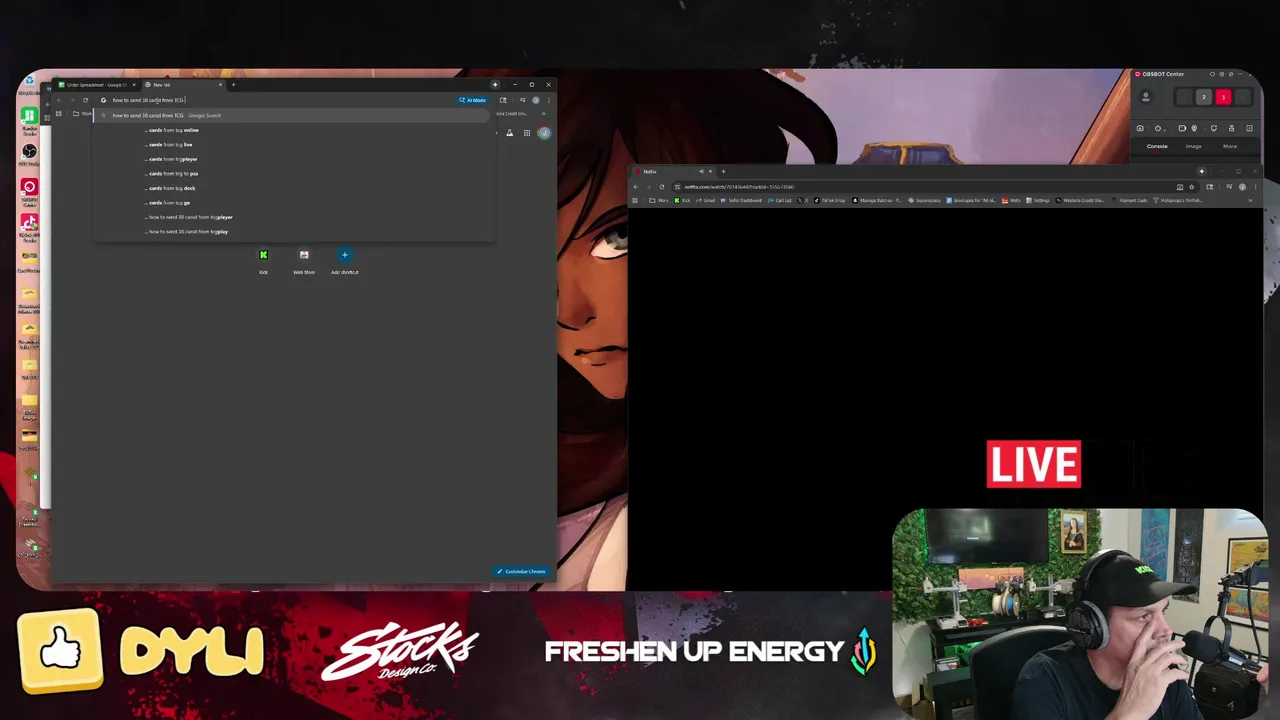The height and width of the screenshot is (720, 1280).
Task: Go back in the Netflix Chrome window
Action: pyautogui.click(x=635, y=187)
